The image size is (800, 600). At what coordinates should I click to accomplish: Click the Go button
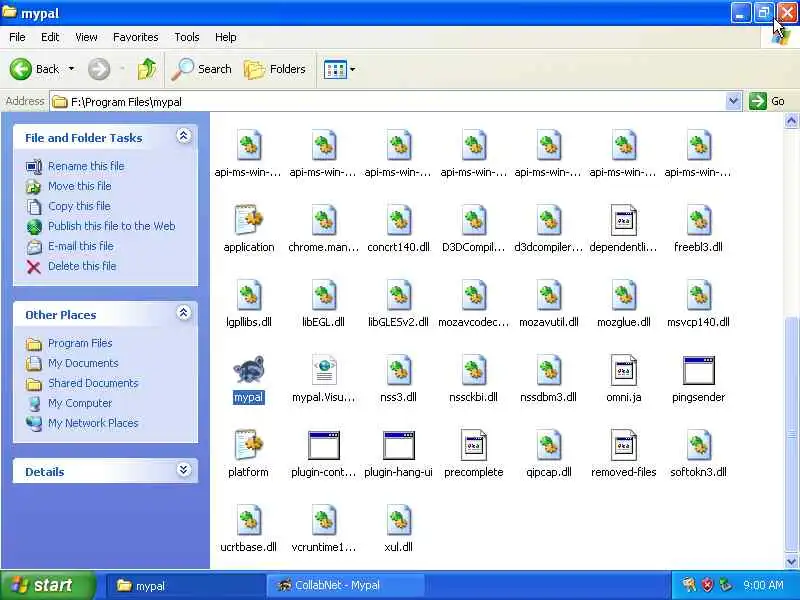tap(767, 101)
